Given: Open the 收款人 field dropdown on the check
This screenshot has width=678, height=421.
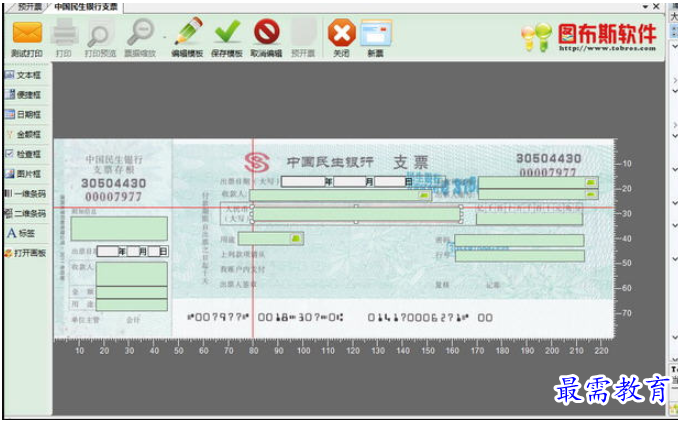Looking at the screenshot, I should pyautogui.click(x=424, y=196).
